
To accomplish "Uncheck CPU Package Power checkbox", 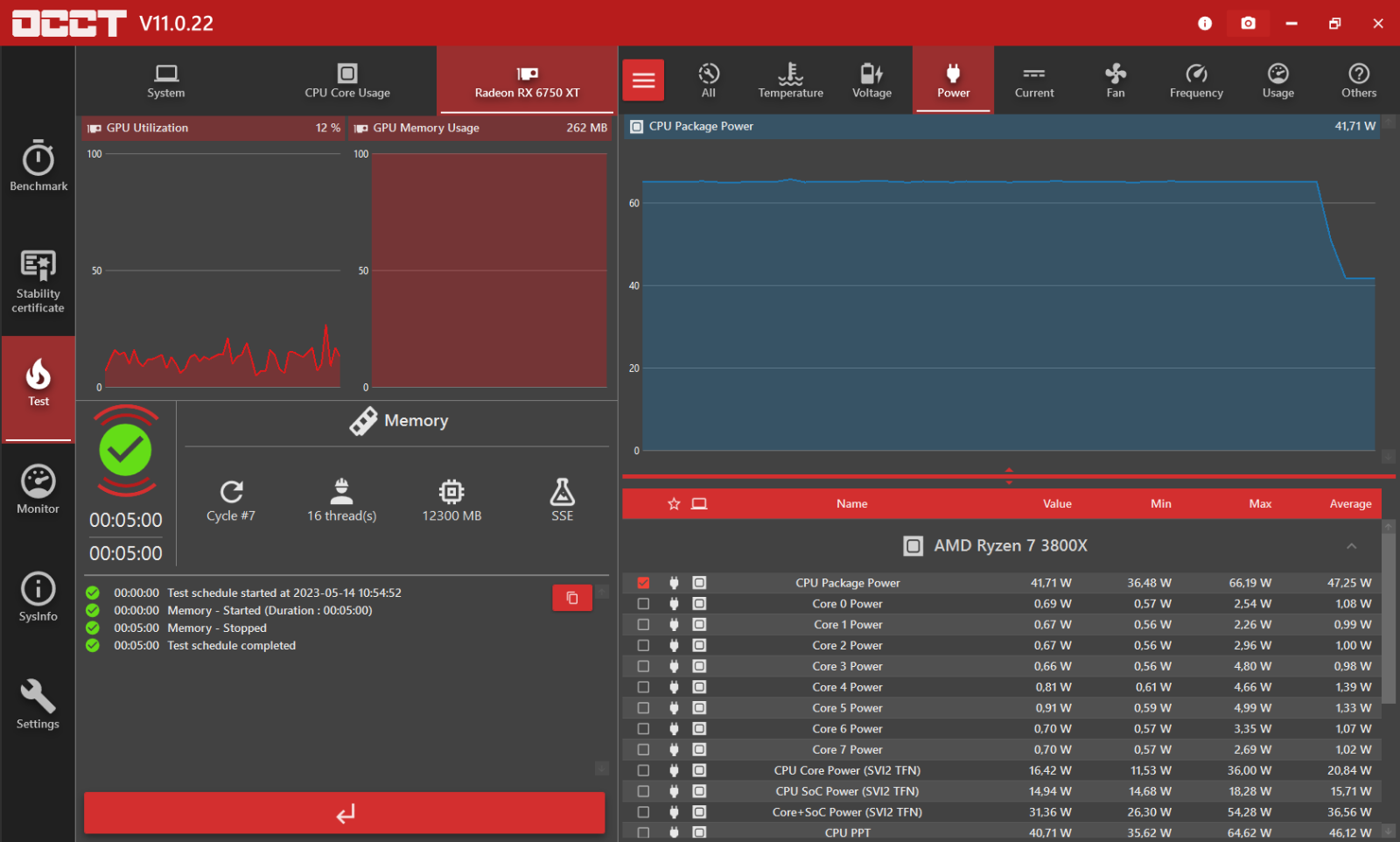I will [x=643, y=583].
